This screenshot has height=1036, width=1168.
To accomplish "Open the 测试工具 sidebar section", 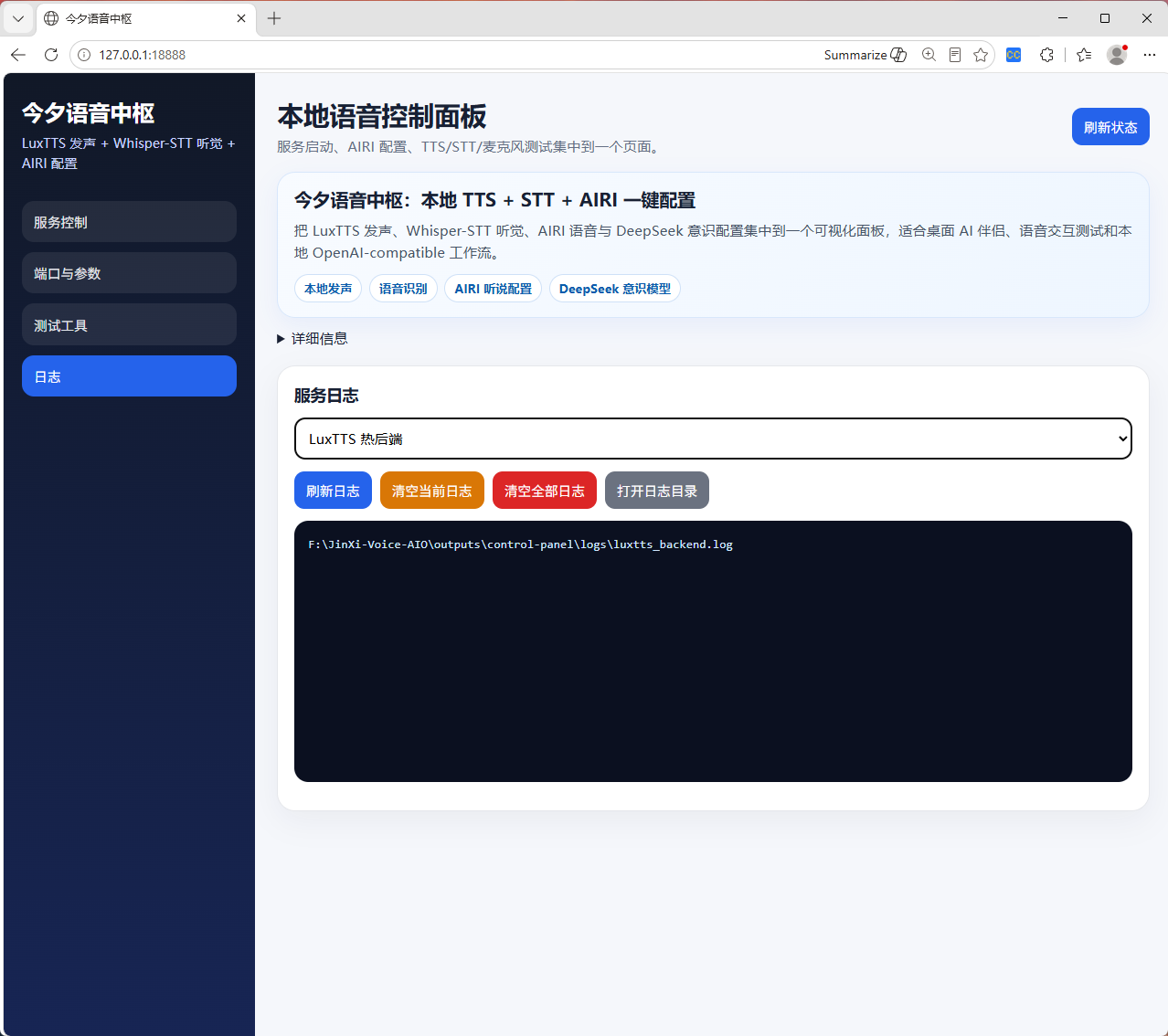I will tap(129, 325).
